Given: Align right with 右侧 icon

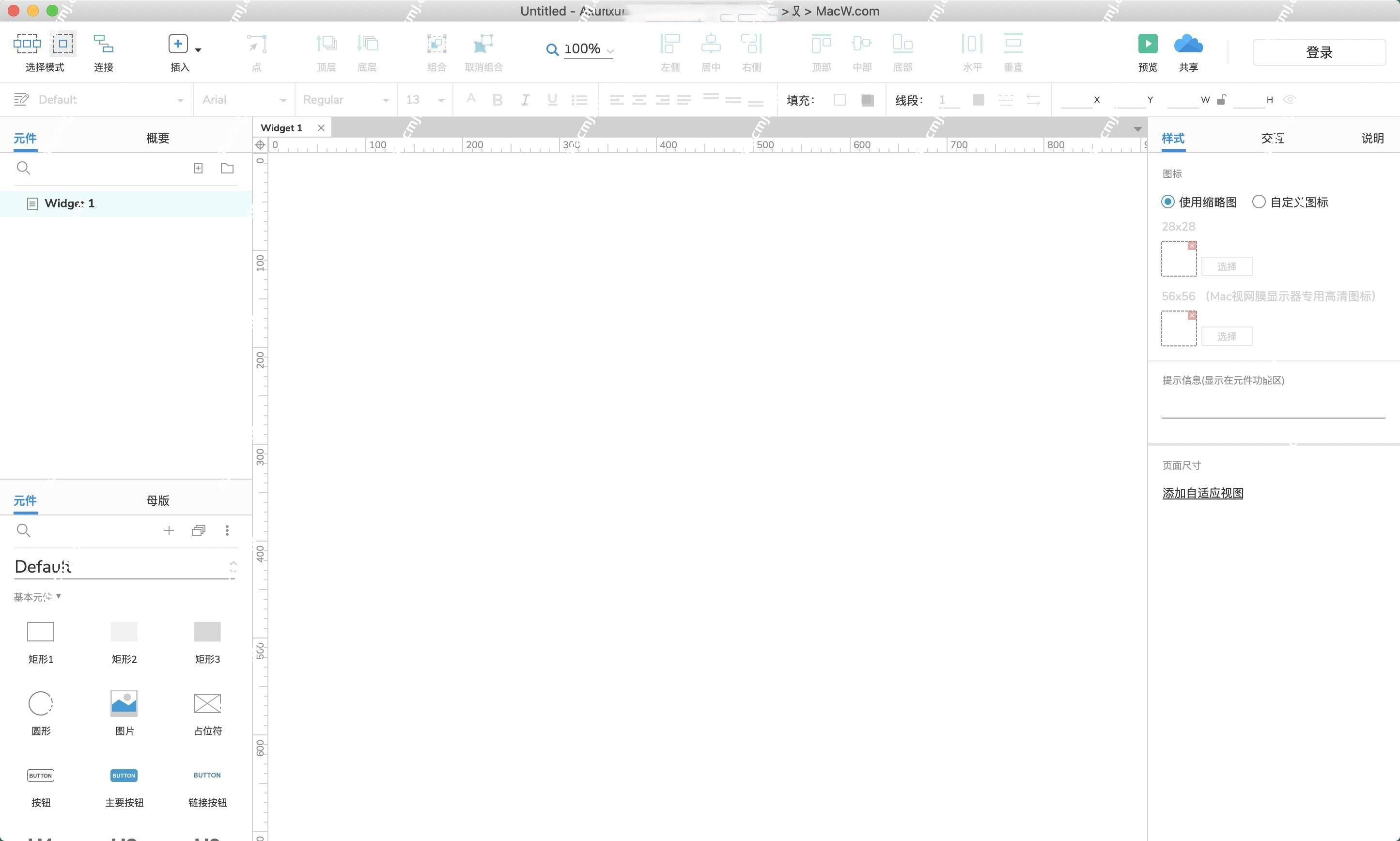Looking at the screenshot, I should point(751,43).
